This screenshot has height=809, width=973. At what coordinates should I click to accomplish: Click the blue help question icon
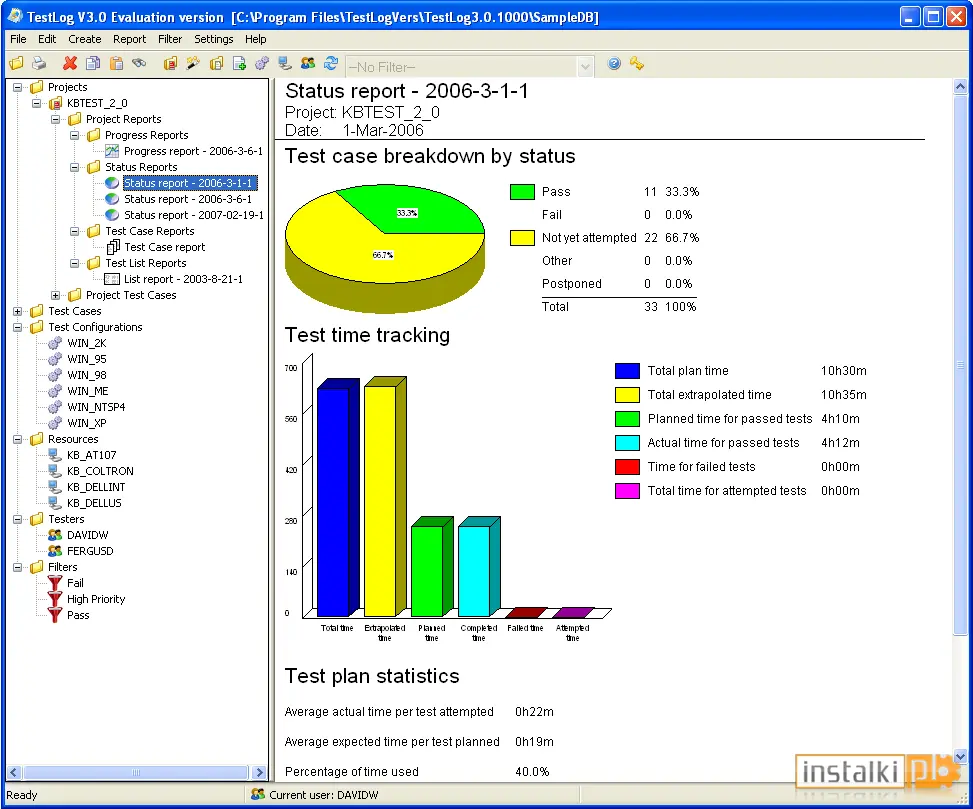tap(614, 63)
